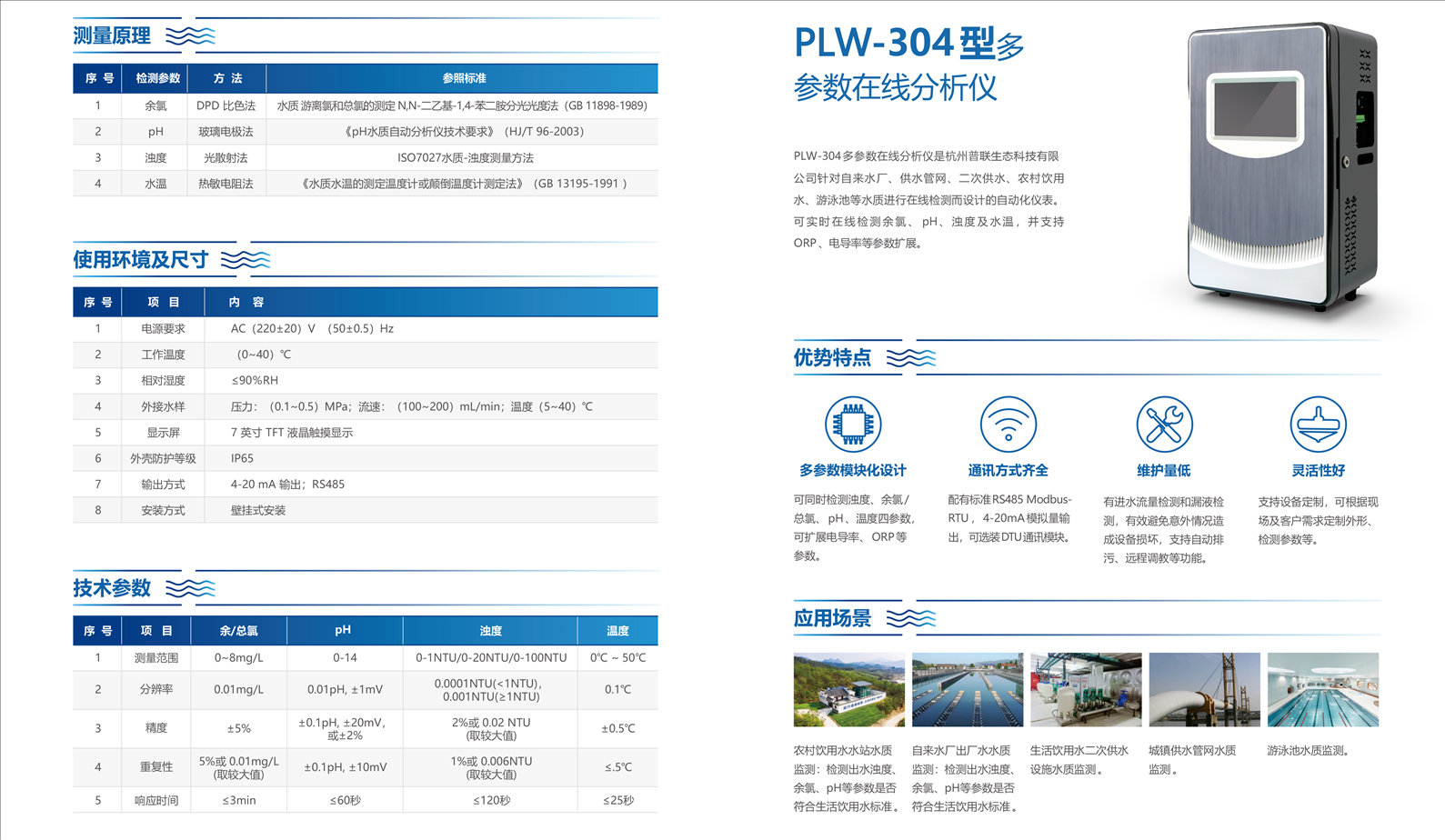Click the 浊度 column header in 技术参数

point(491,630)
